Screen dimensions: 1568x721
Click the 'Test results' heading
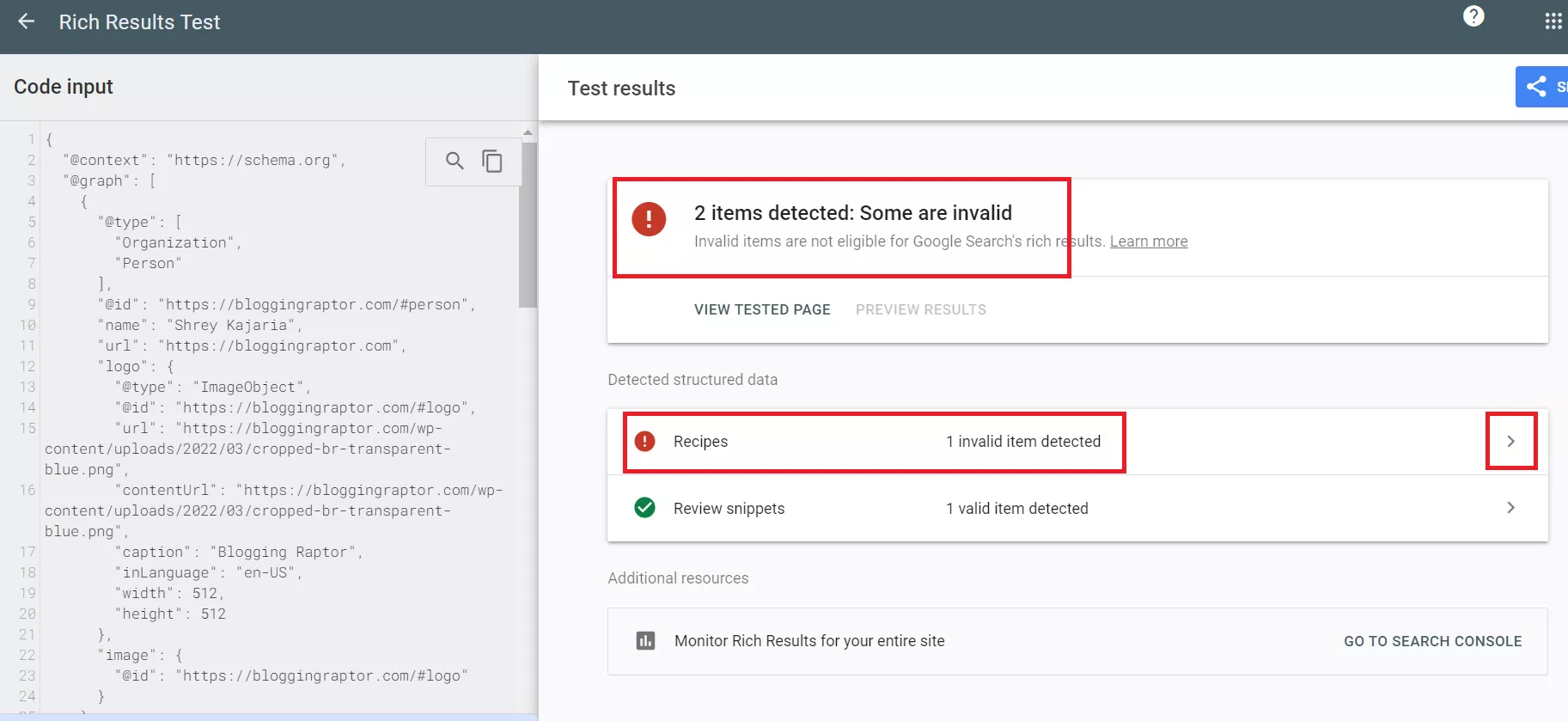point(621,89)
